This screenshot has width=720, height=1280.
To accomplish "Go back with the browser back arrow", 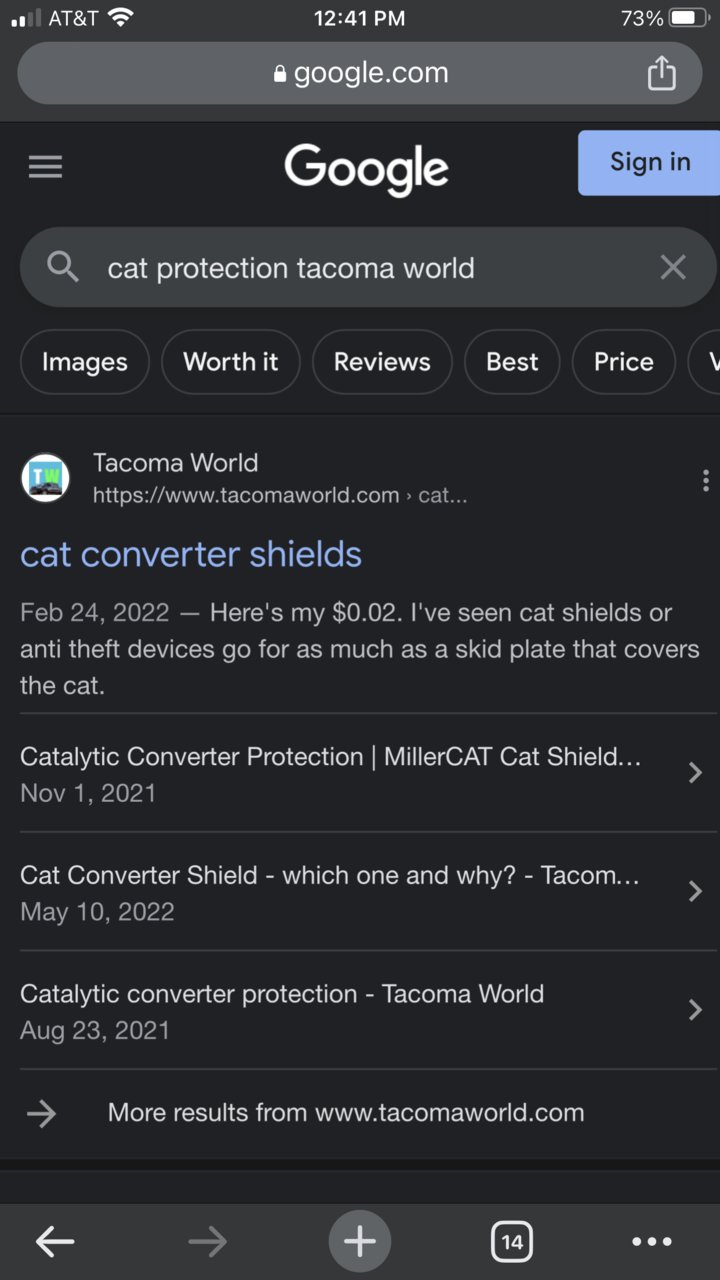I will point(55,1242).
